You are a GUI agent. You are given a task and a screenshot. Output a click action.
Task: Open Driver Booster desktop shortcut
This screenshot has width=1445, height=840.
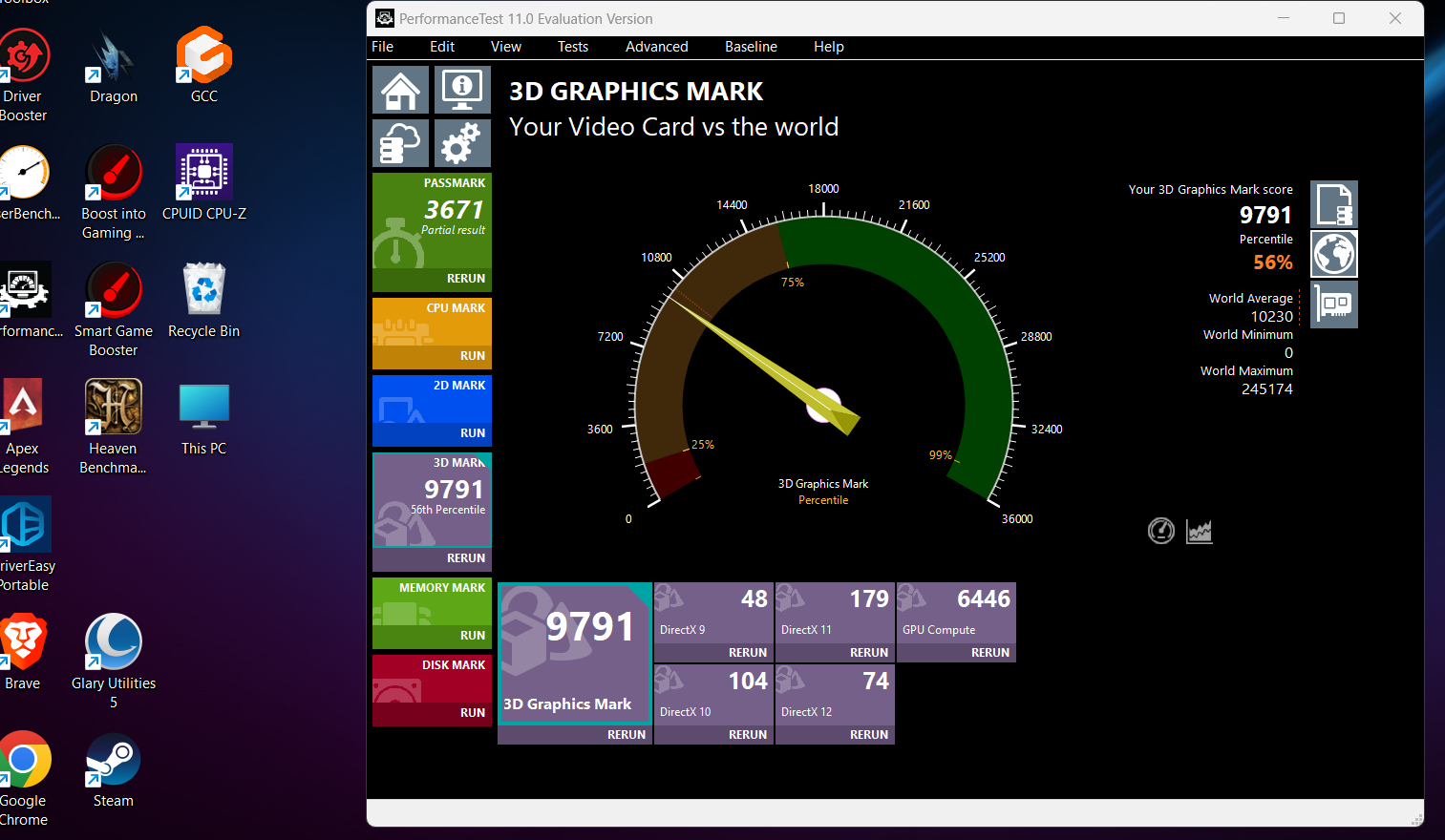point(23,75)
